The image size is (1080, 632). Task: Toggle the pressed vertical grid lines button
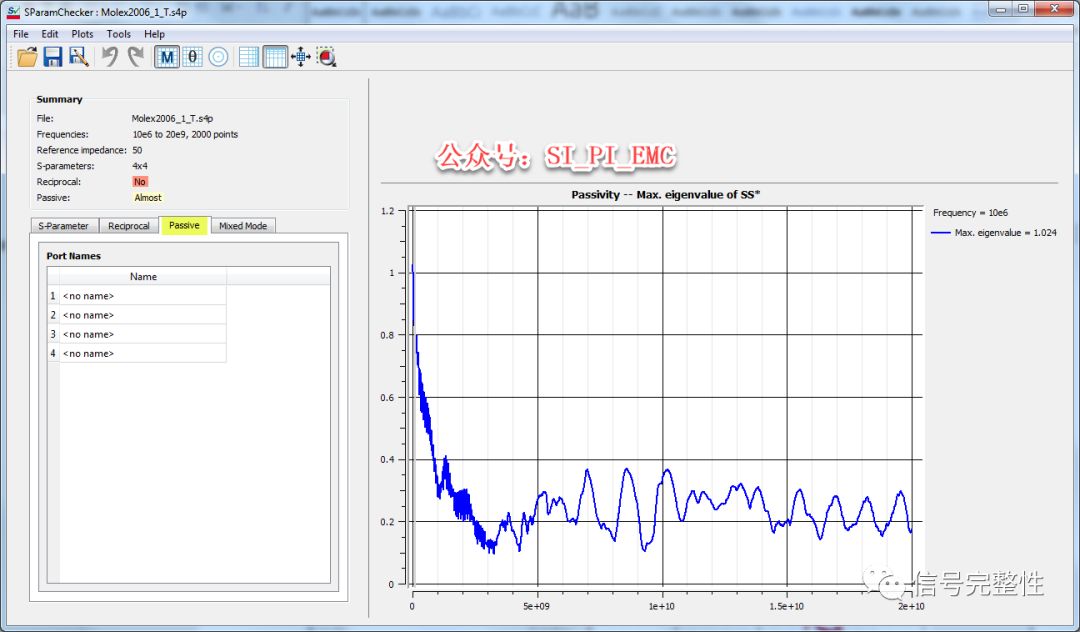click(275, 57)
